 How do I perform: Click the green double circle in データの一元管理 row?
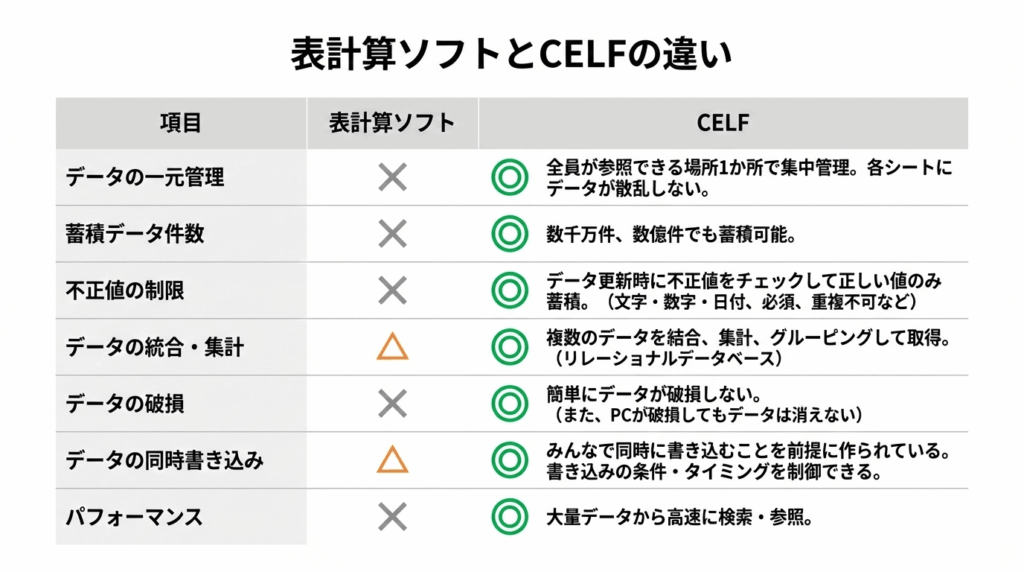(509, 178)
